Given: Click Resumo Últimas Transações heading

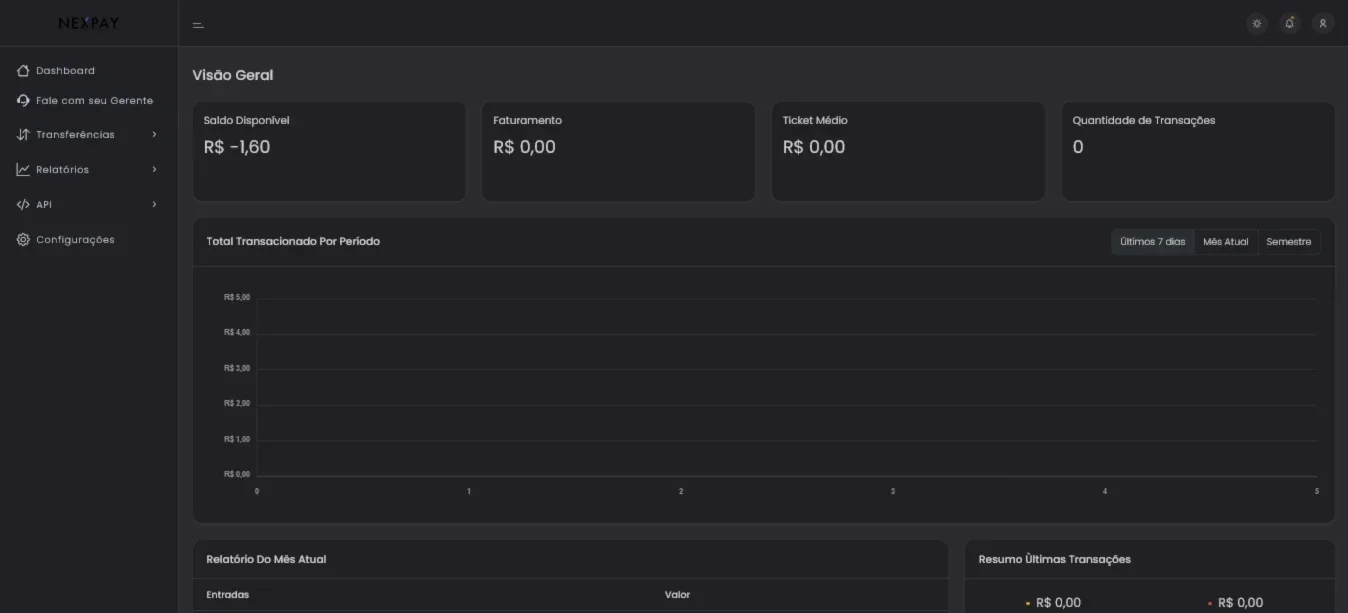Looking at the screenshot, I should (1054, 559).
